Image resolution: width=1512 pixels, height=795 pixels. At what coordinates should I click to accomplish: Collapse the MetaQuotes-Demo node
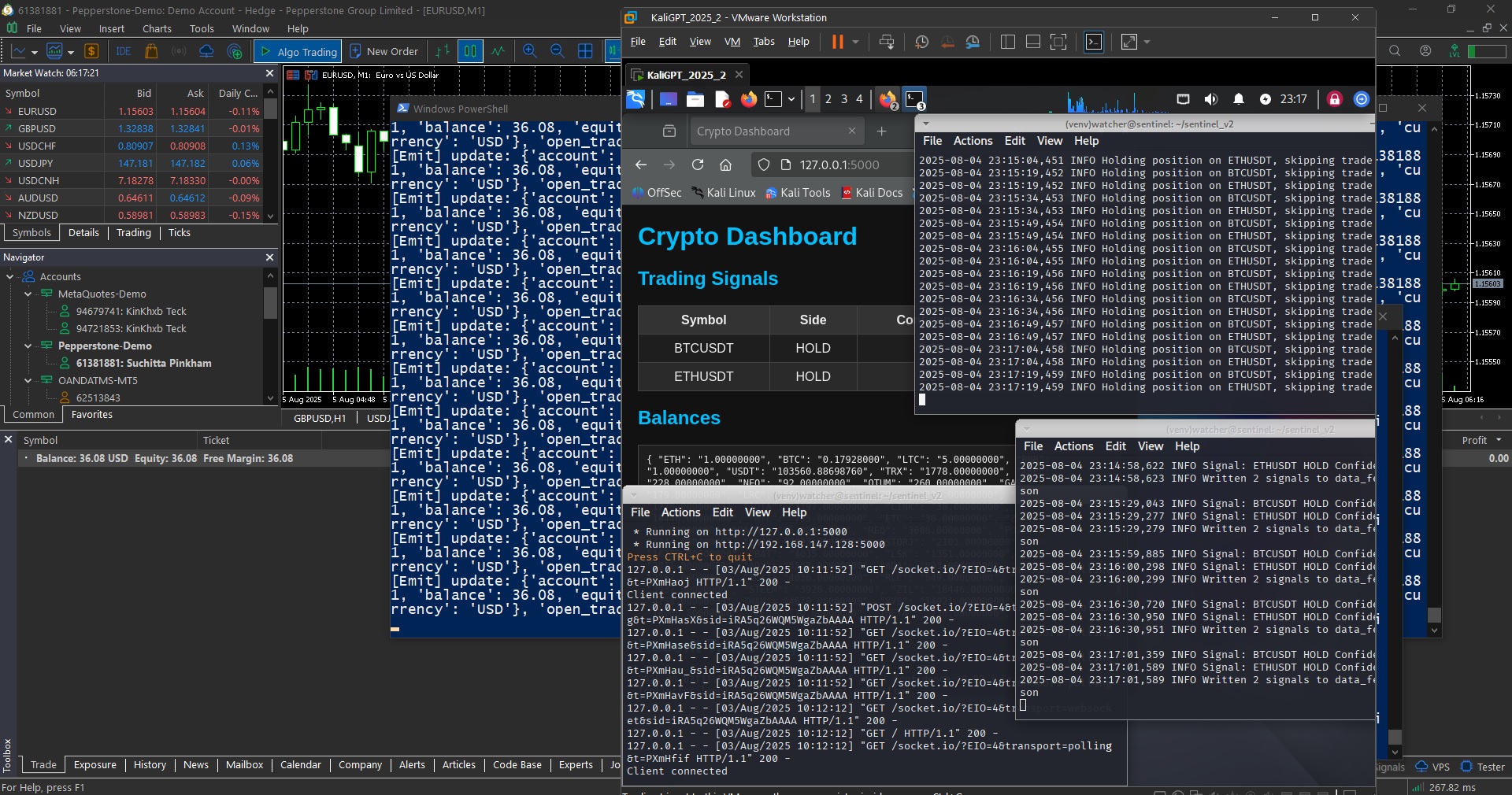(x=28, y=294)
